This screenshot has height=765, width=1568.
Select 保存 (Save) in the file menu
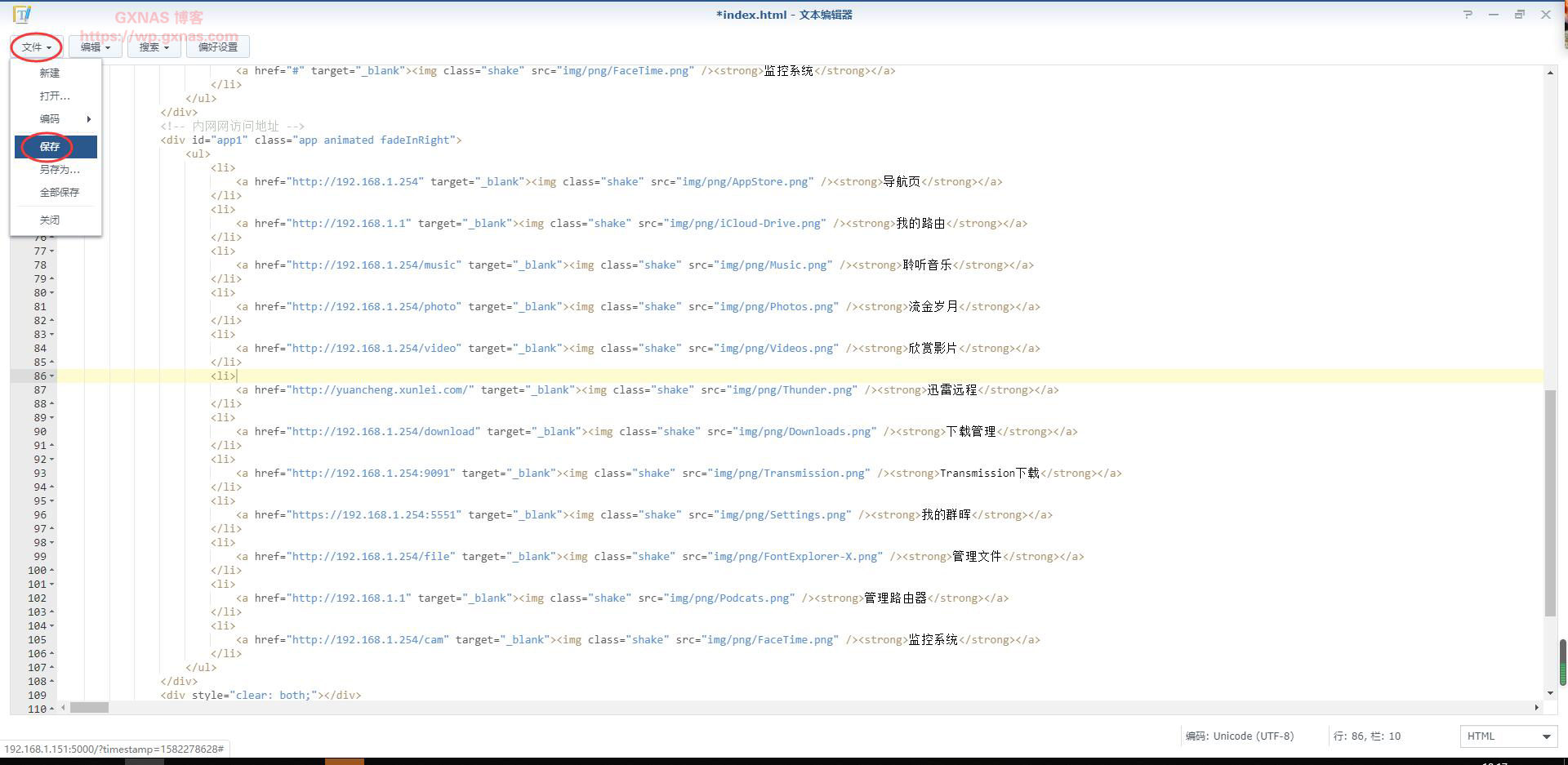(51, 147)
